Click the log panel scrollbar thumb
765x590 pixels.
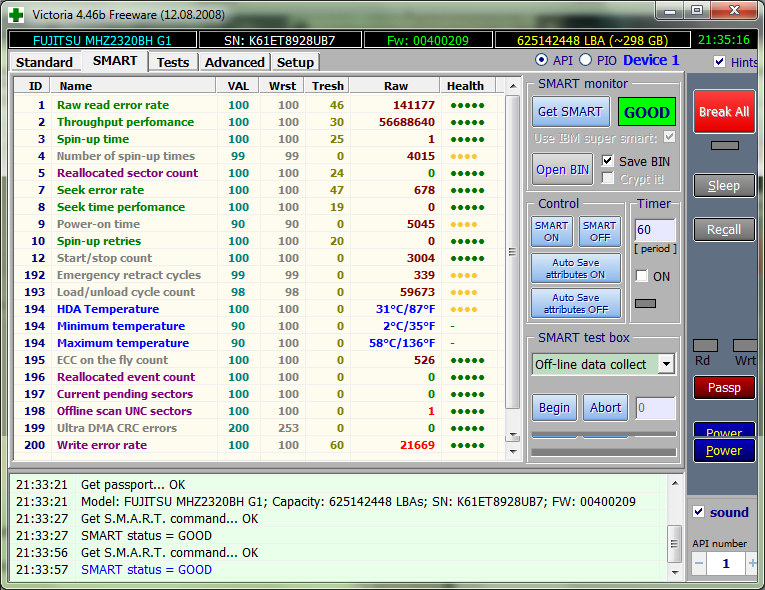point(675,544)
